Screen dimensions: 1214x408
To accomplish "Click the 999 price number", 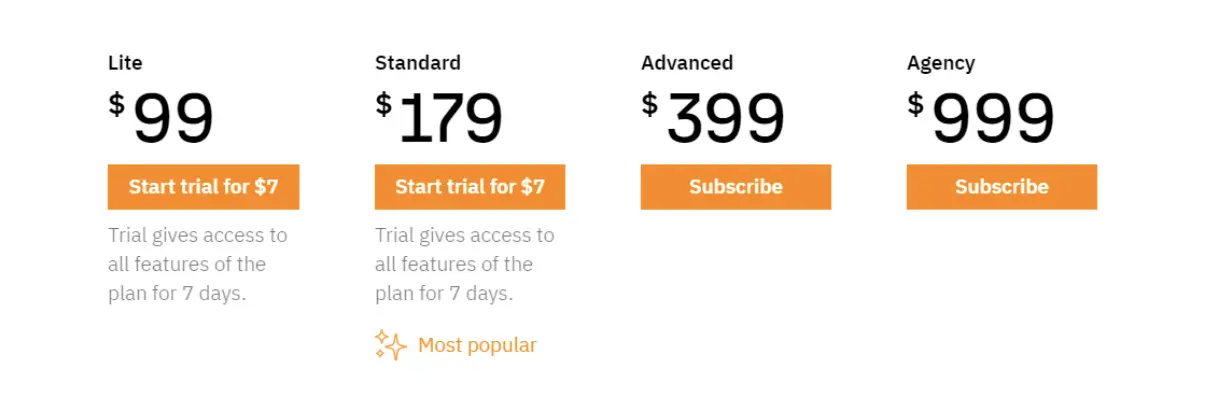I will 993,119.
